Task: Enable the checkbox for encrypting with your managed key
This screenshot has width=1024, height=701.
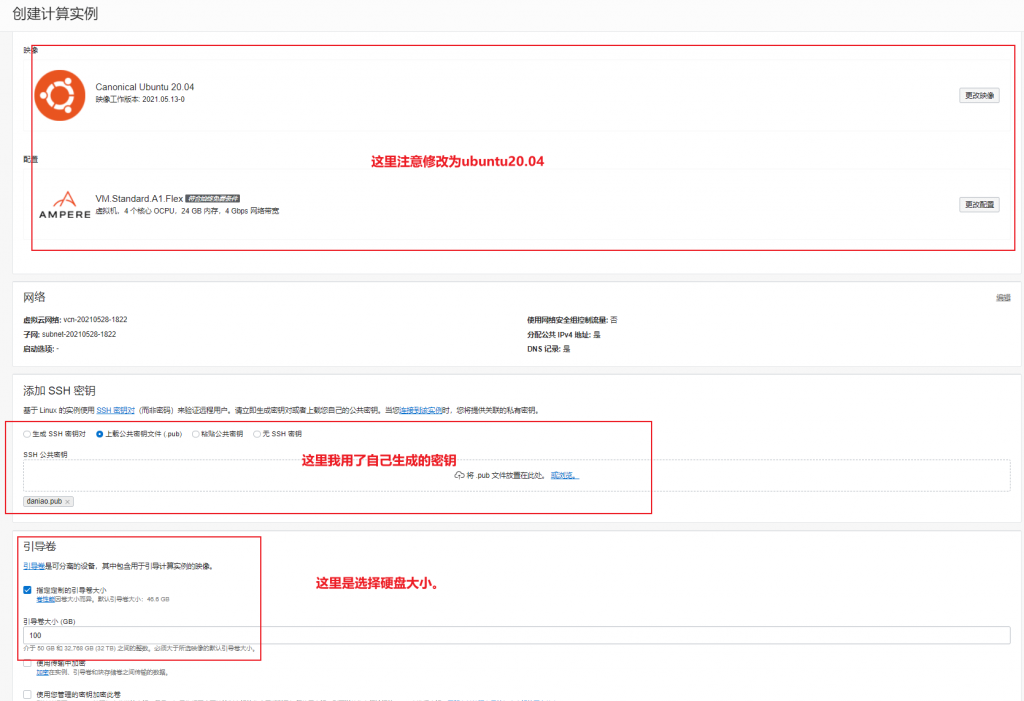Action: point(27,694)
